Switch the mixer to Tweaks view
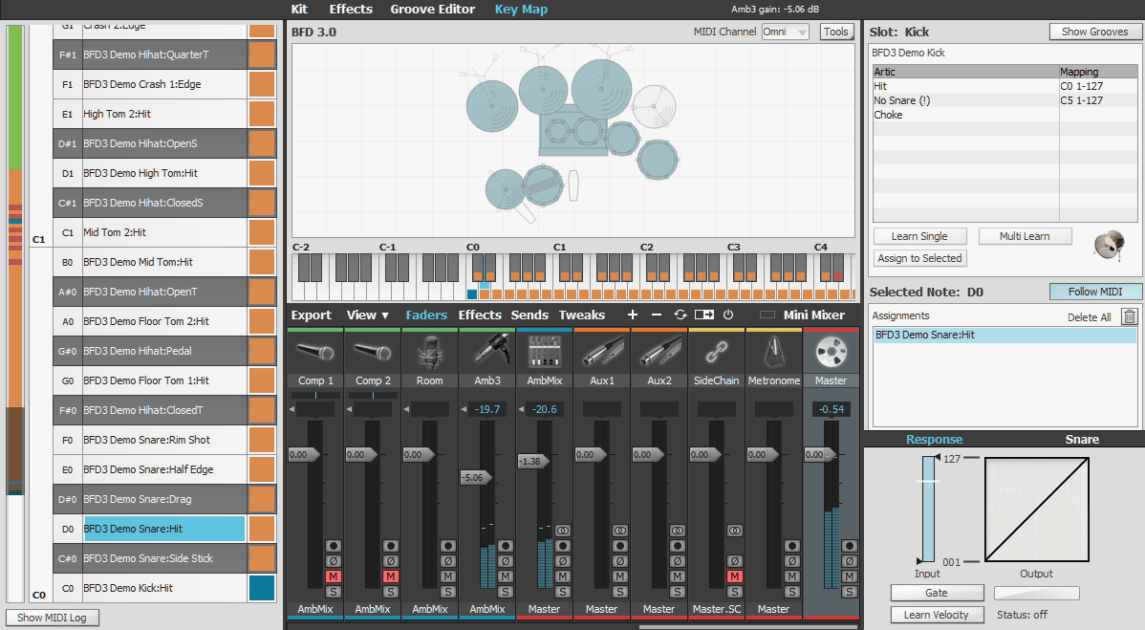 pyautogui.click(x=582, y=315)
